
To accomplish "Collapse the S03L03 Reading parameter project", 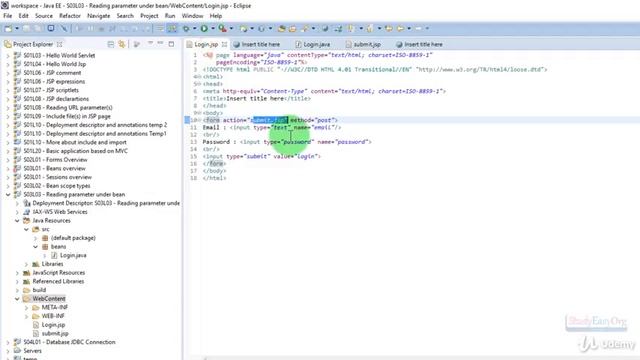I will (8, 195).
